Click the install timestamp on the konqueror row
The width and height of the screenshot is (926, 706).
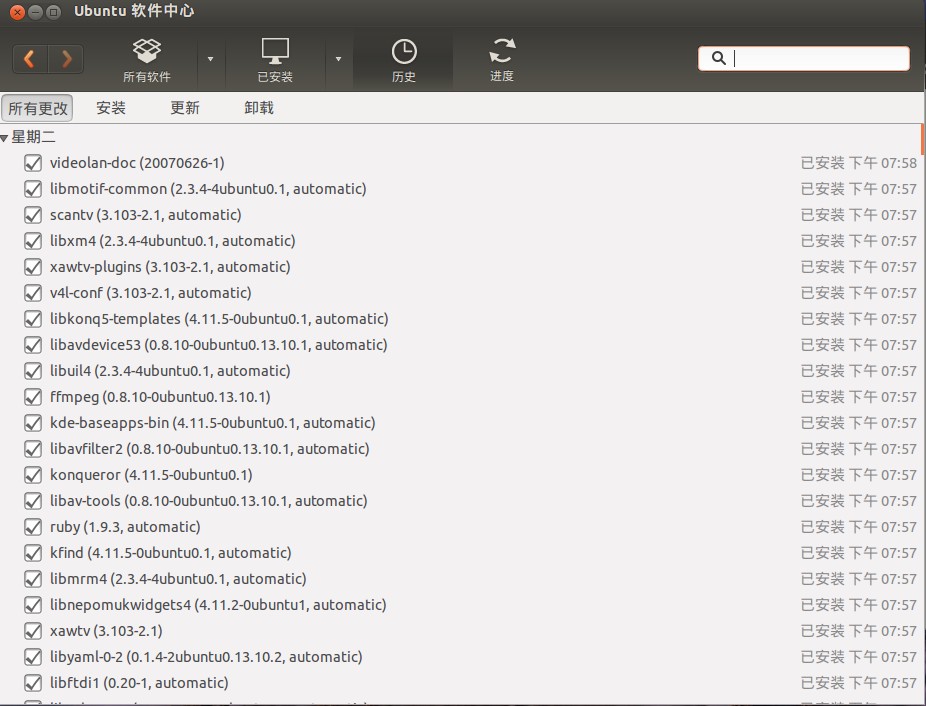coord(859,475)
